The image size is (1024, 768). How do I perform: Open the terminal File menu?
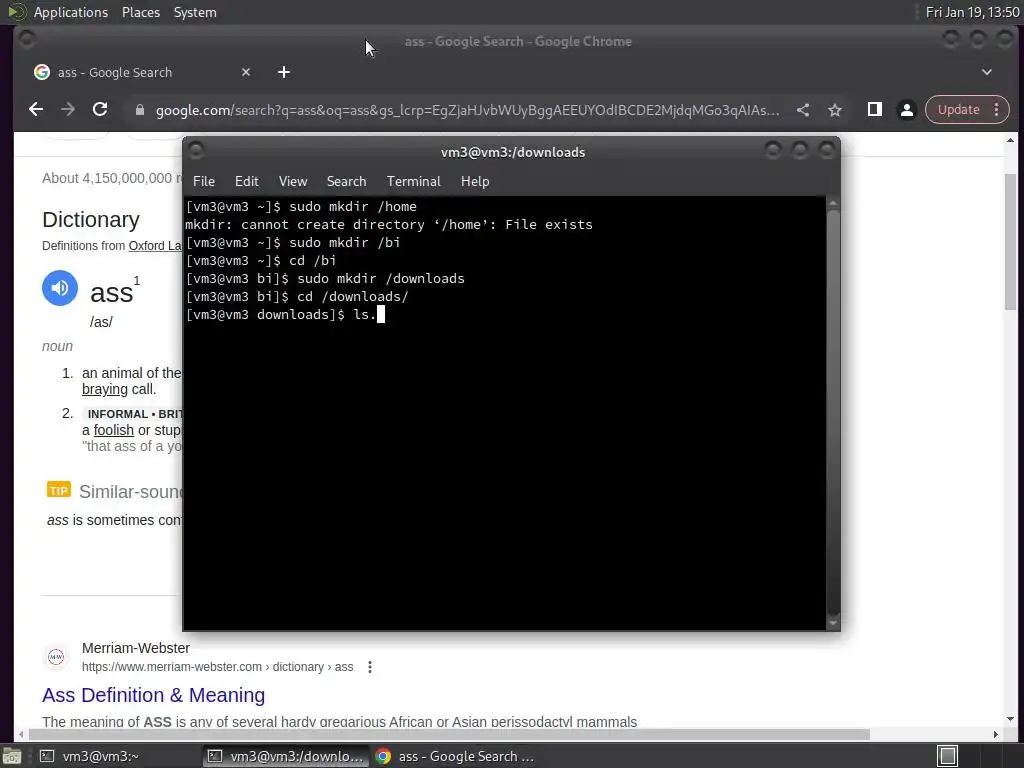(204, 182)
